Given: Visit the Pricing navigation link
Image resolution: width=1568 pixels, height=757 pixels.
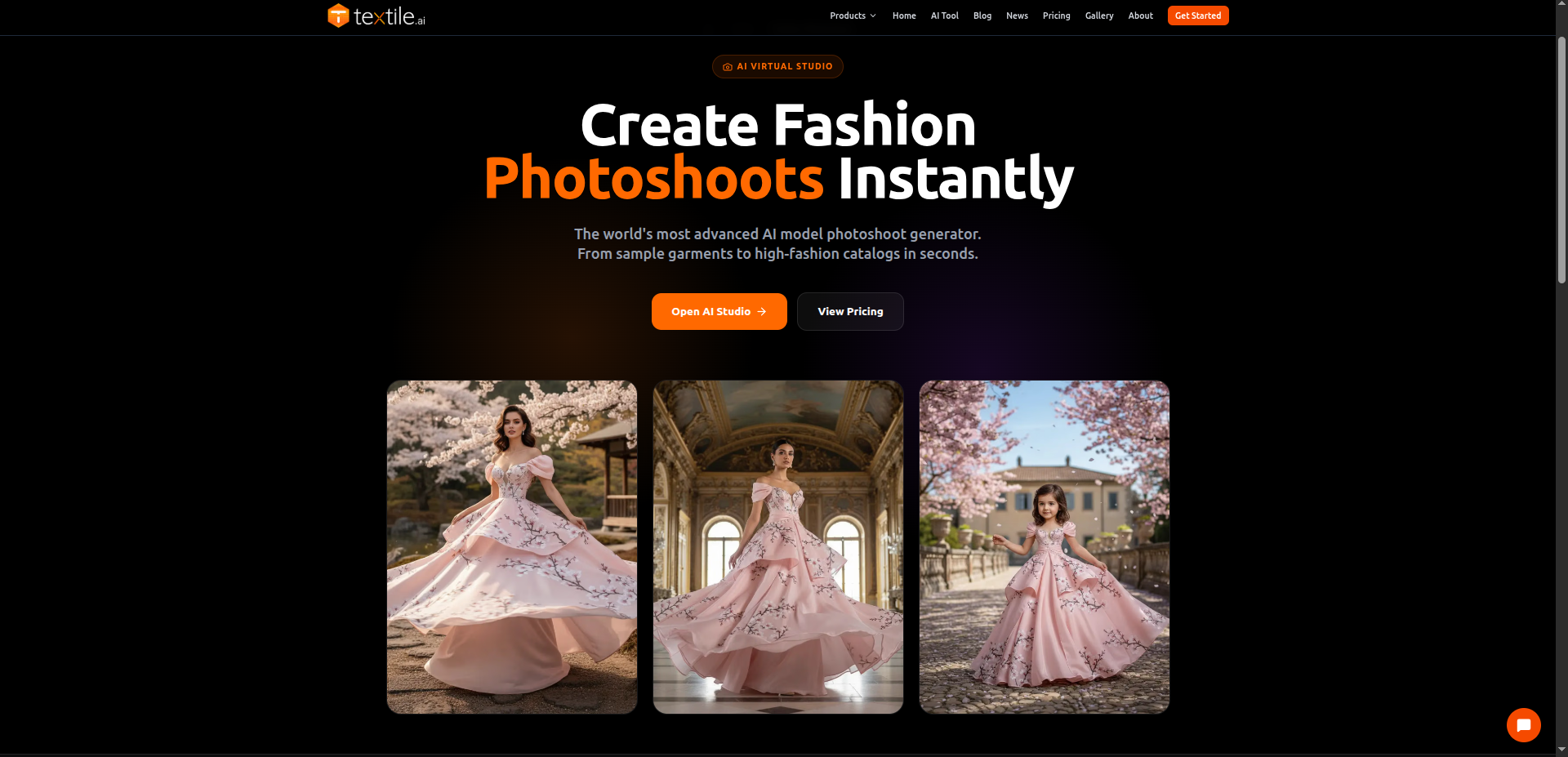Looking at the screenshot, I should [1056, 16].
